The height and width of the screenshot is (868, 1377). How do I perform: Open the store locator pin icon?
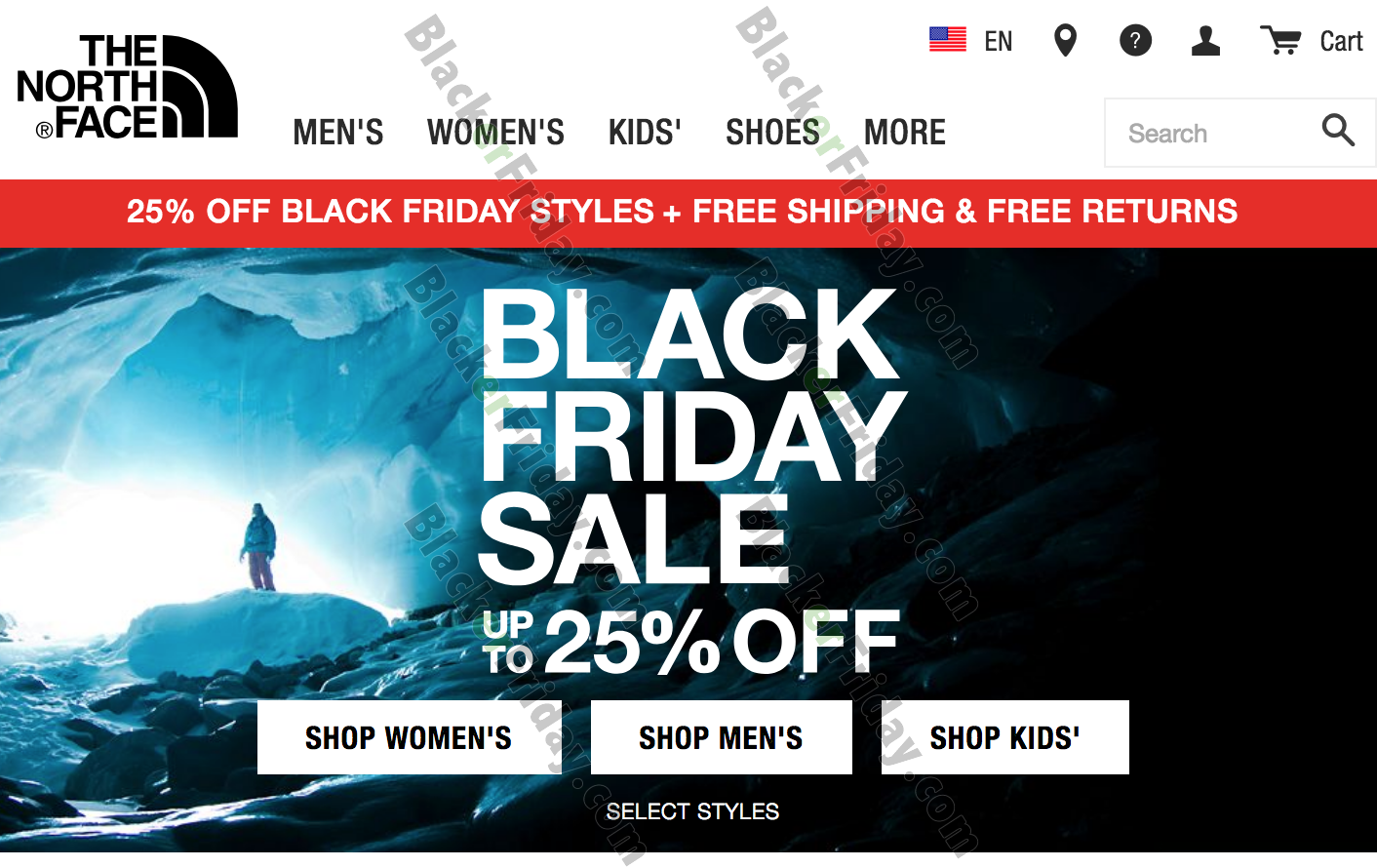point(1066,41)
